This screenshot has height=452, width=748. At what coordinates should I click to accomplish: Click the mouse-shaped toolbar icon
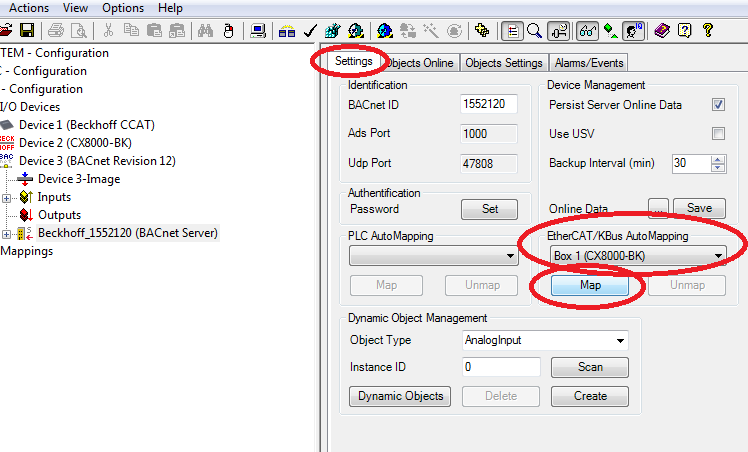229,31
